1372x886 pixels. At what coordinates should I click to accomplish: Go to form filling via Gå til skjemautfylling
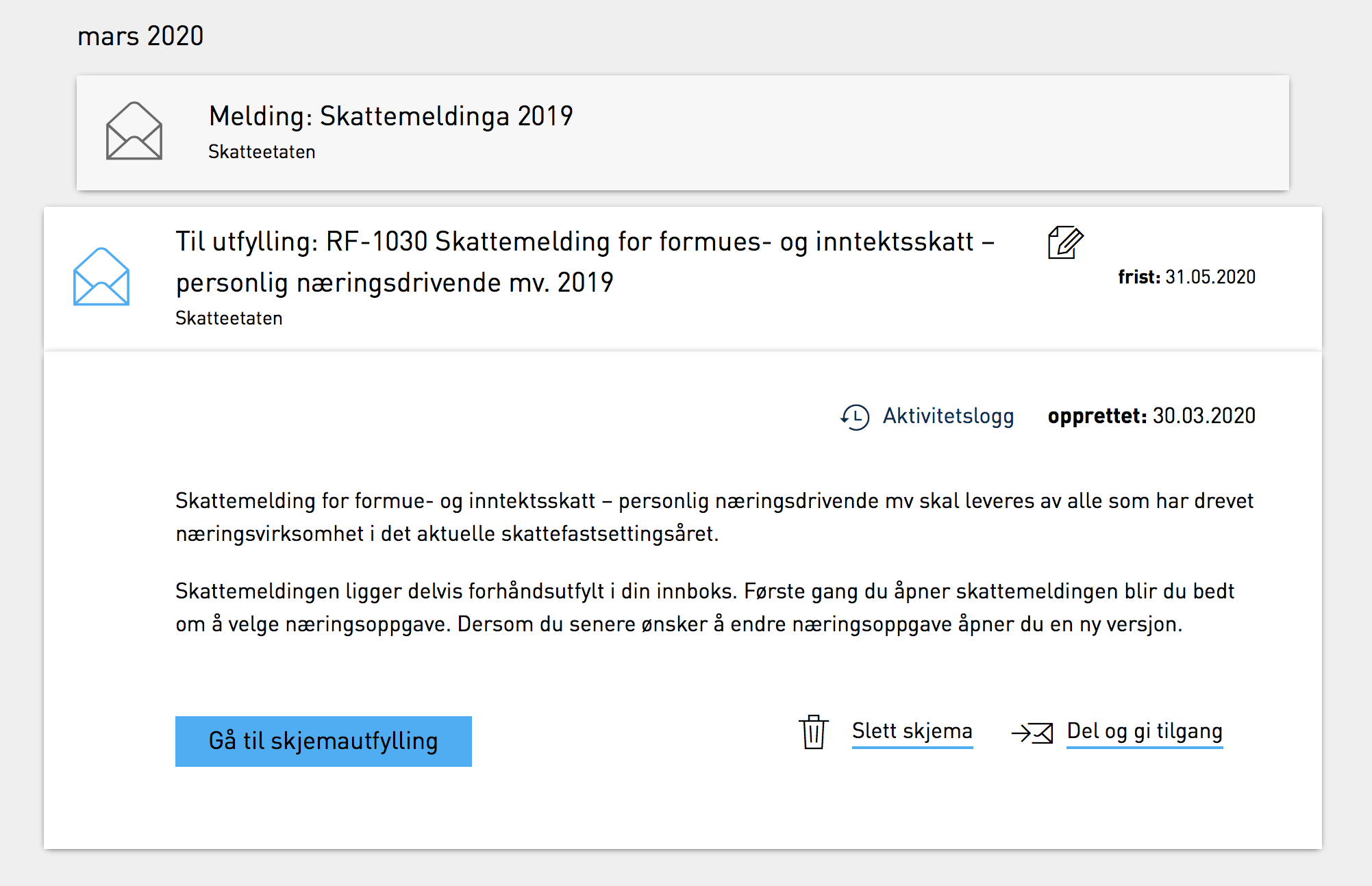(323, 742)
